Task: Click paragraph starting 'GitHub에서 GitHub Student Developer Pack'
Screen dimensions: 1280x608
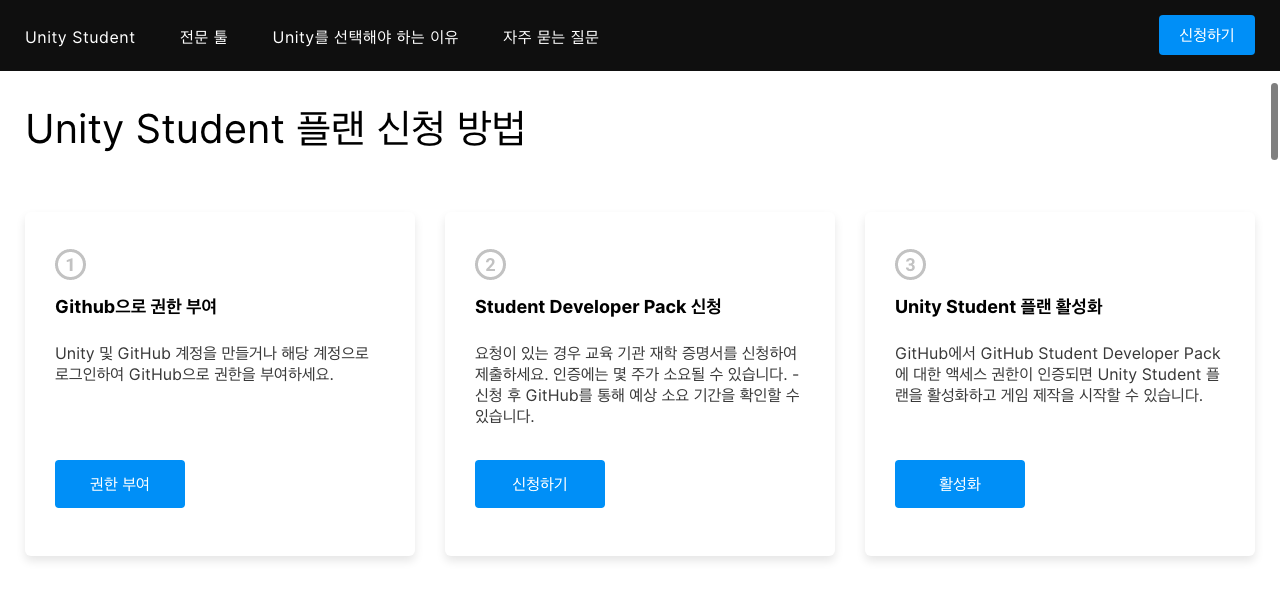Action: [x=1058, y=375]
